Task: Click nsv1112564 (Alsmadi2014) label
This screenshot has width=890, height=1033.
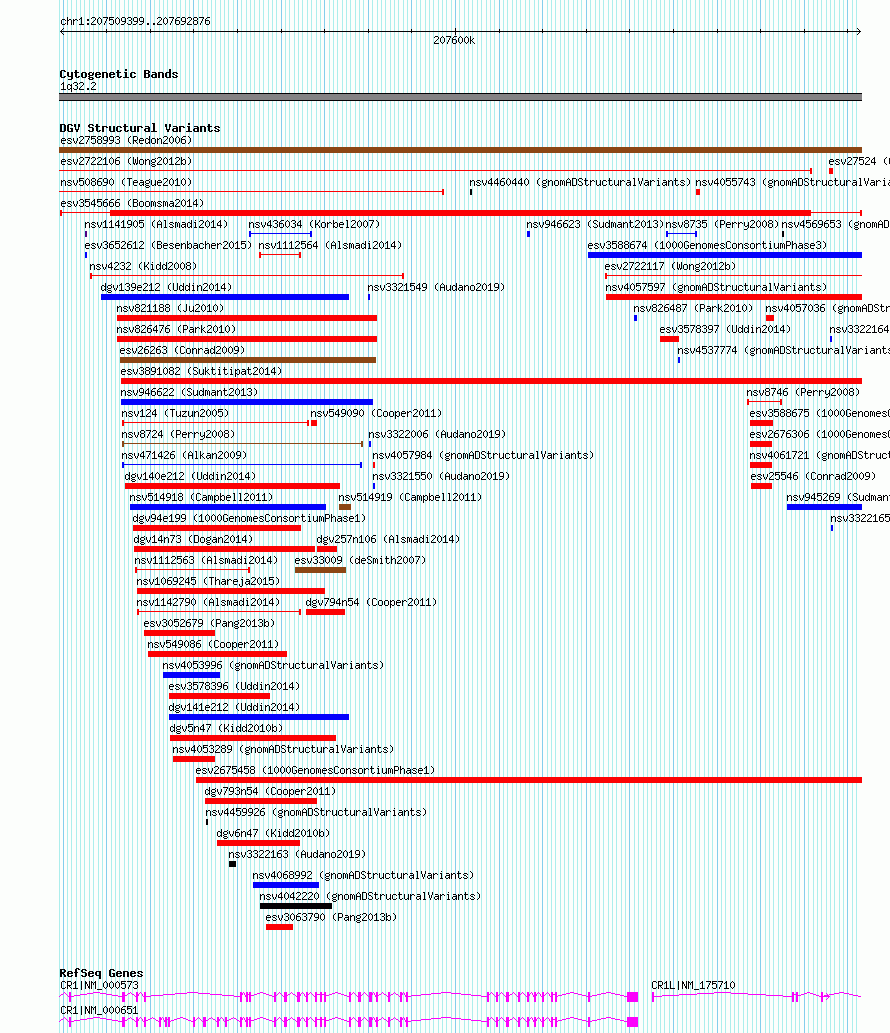Action: pyautogui.click(x=330, y=246)
